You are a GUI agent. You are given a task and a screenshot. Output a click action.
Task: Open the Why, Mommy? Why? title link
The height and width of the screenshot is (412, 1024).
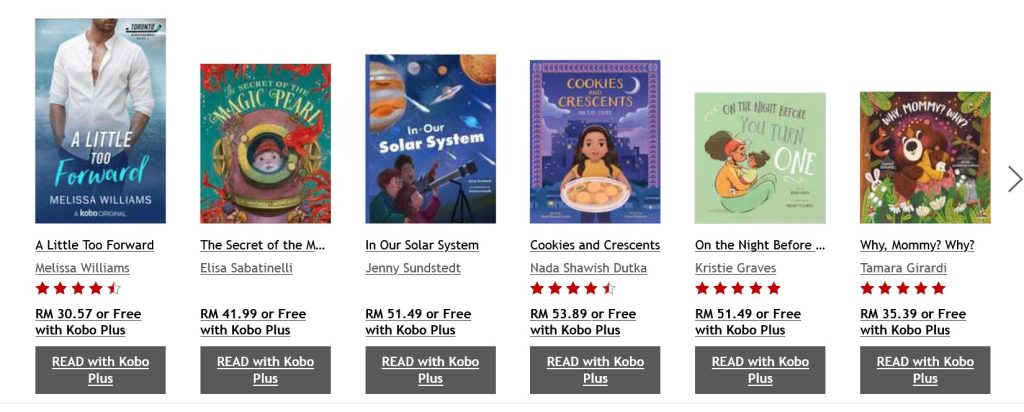click(917, 245)
